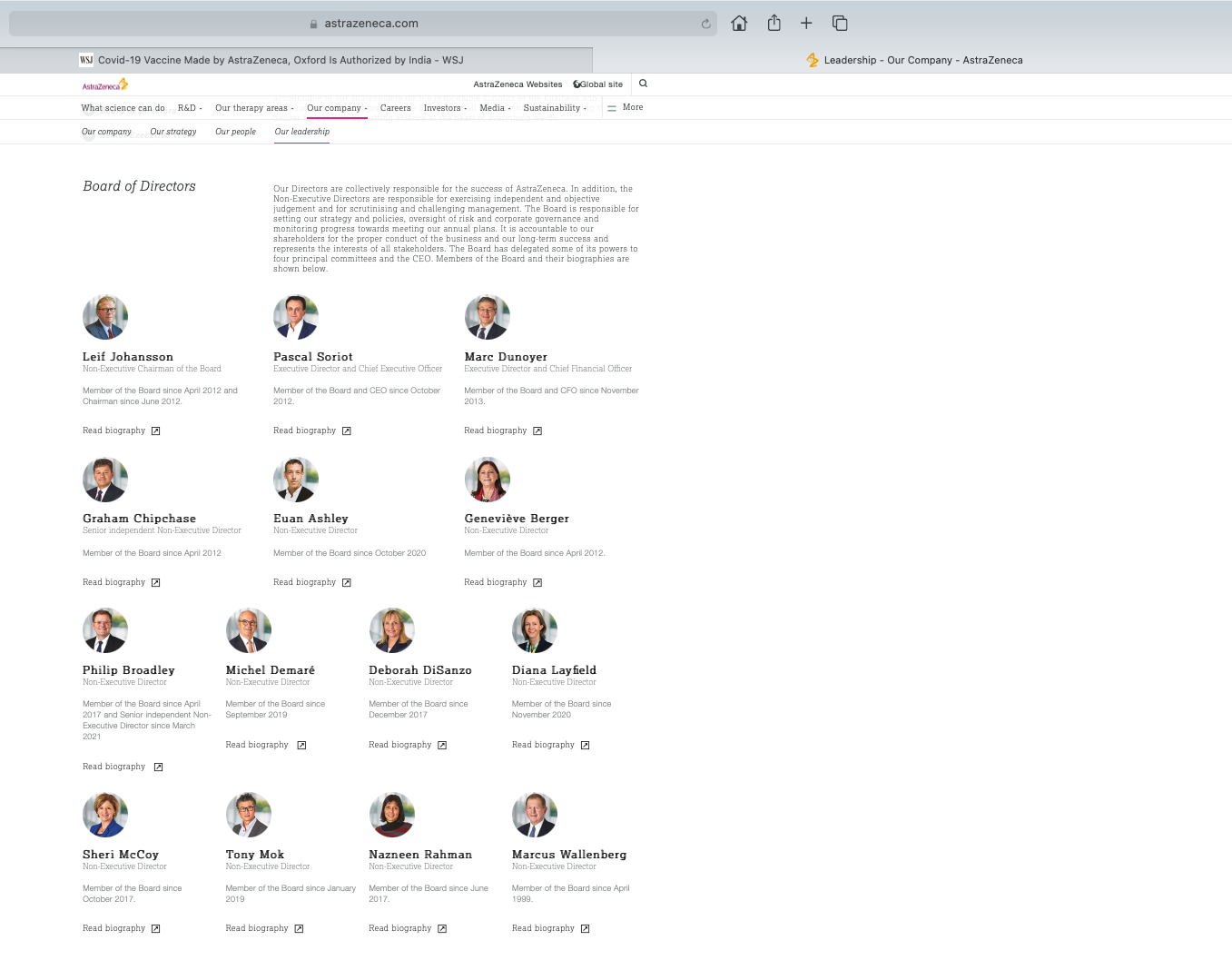Open the Our strategy sub-navigation item
This screenshot has height=970, width=1232.
click(173, 132)
